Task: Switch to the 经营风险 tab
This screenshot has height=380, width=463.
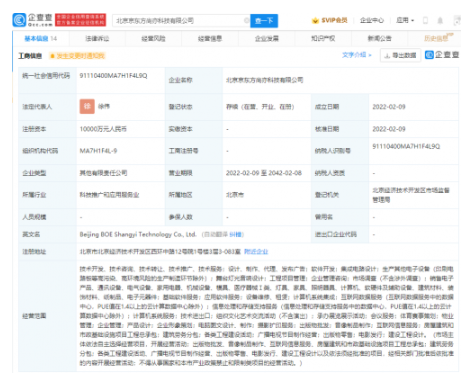Action: coord(153,39)
